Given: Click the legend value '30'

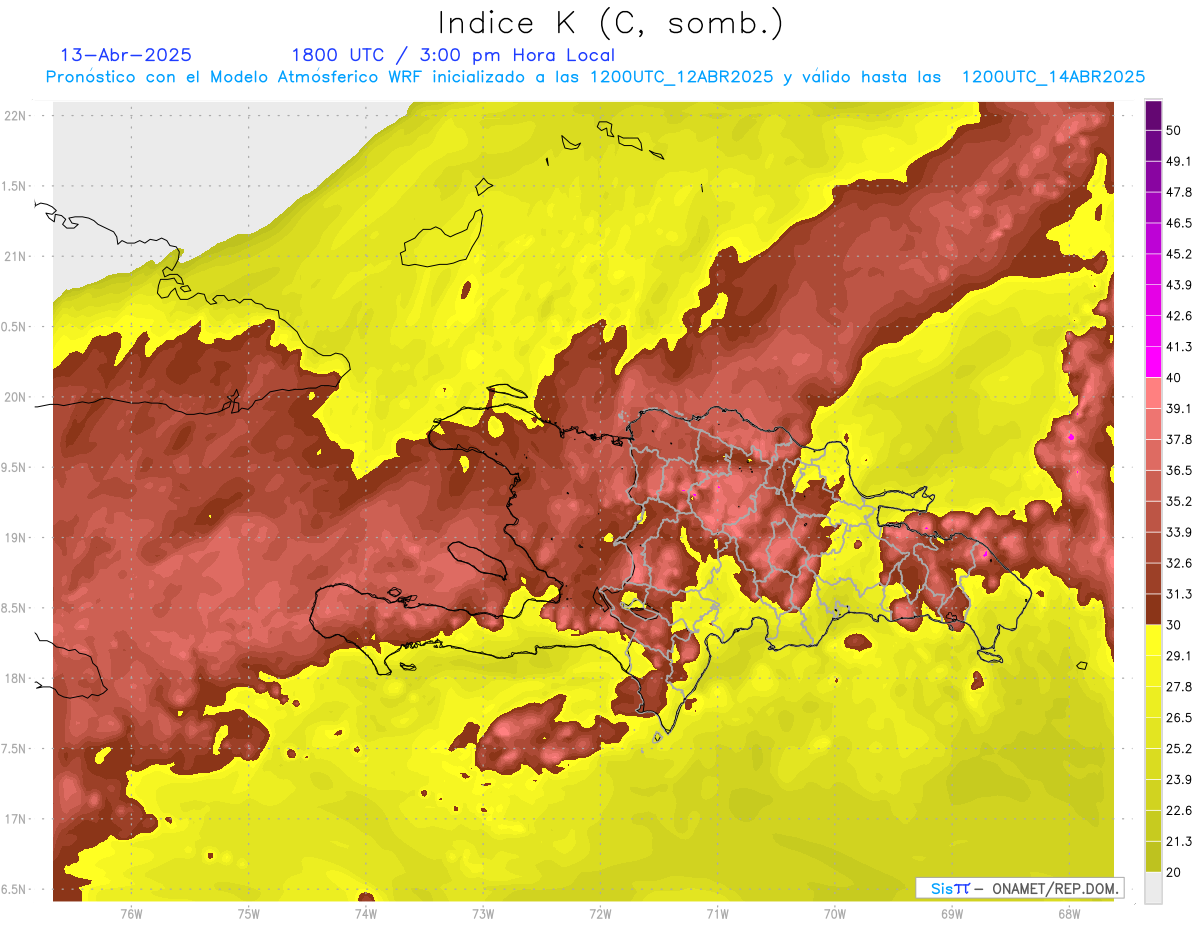Looking at the screenshot, I should [1174, 625].
